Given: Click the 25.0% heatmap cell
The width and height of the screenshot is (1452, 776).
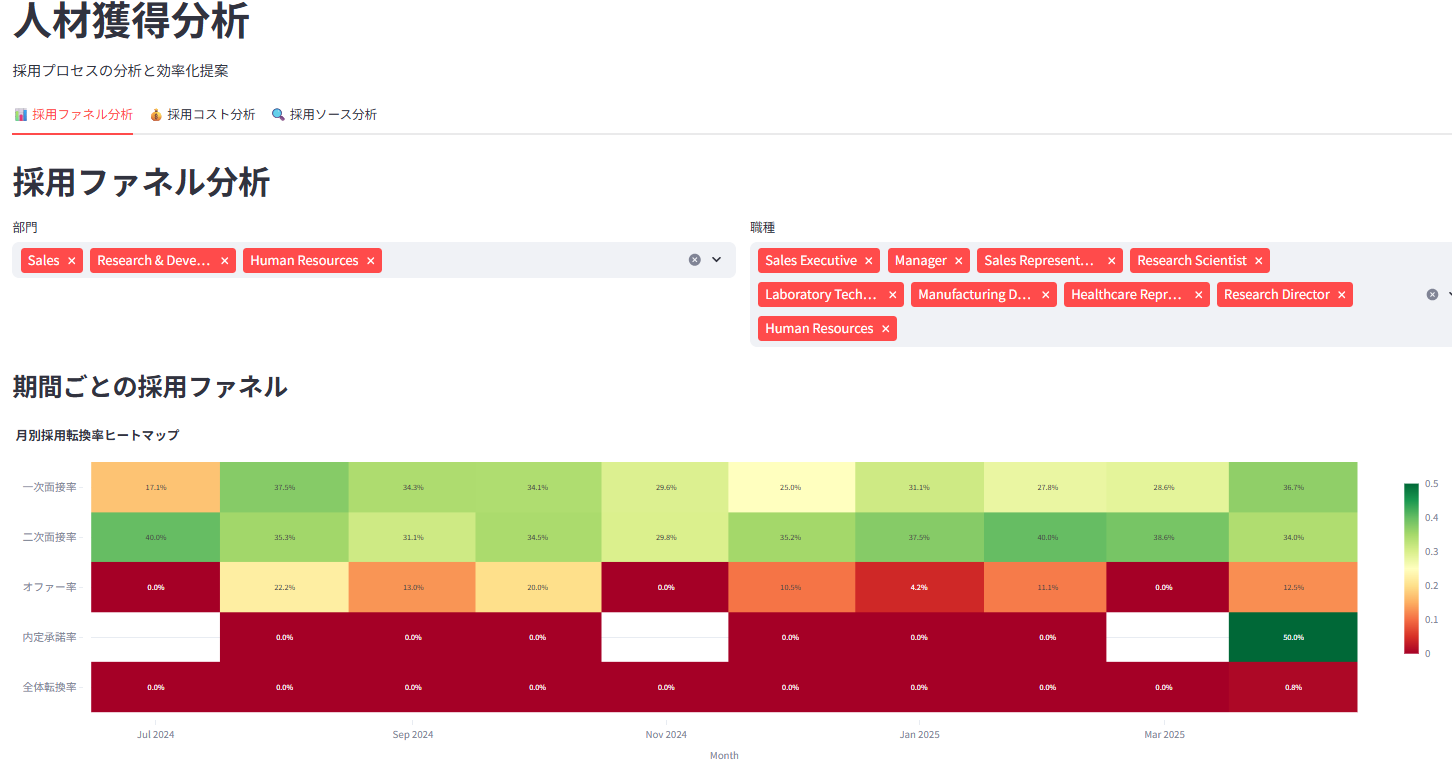Looking at the screenshot, I should [791, 487].
